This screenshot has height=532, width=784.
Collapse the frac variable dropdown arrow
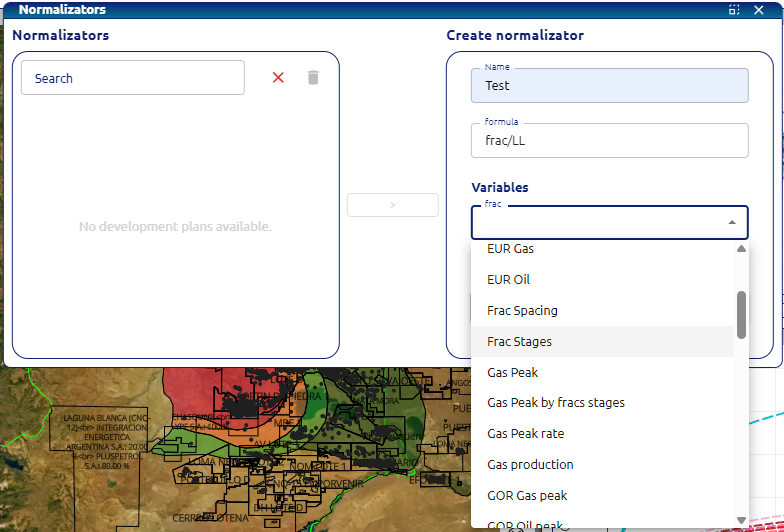click(x=732, y=223)
